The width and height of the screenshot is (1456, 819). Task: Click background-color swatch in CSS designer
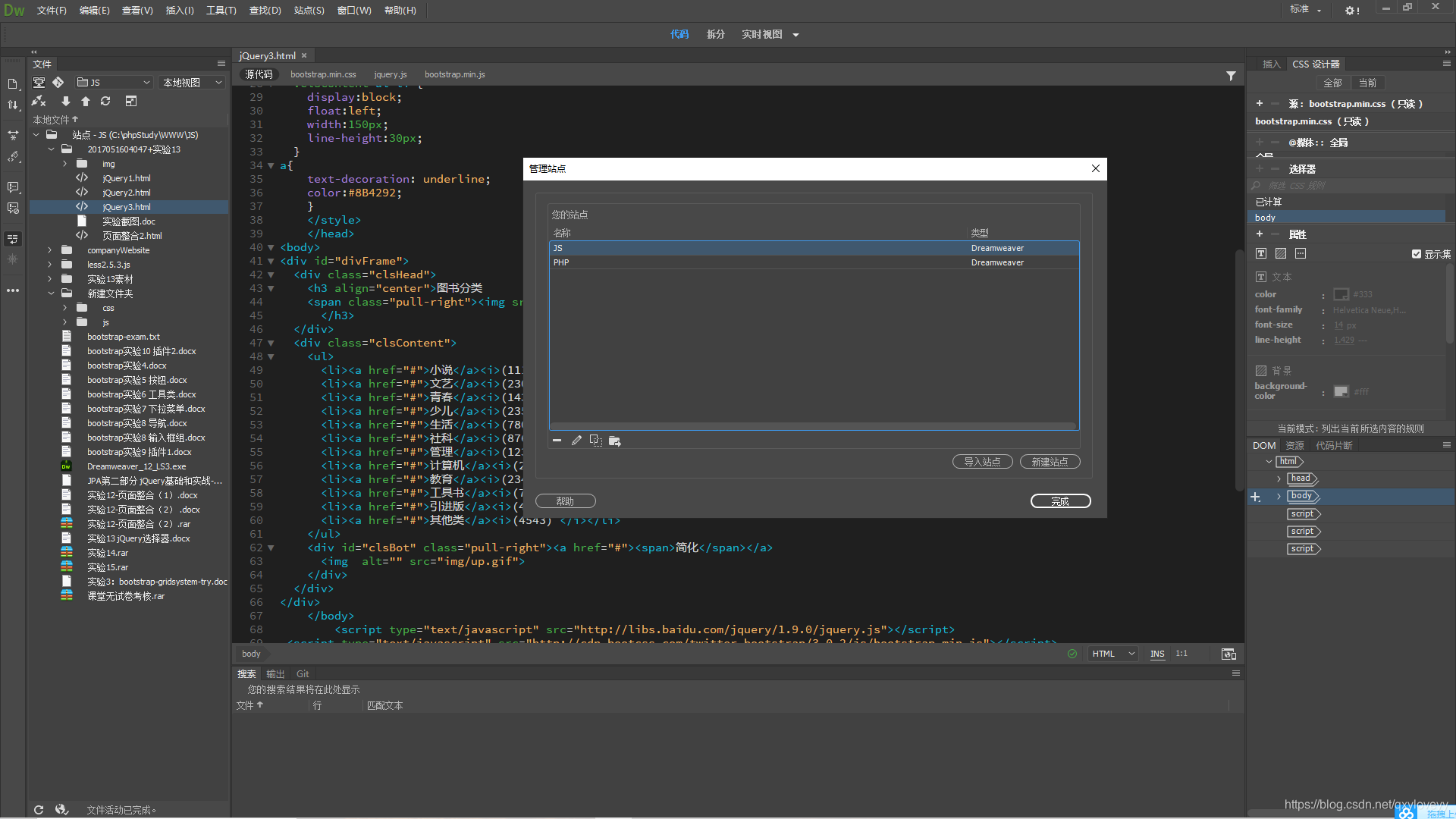click(x=1340, y=391)
